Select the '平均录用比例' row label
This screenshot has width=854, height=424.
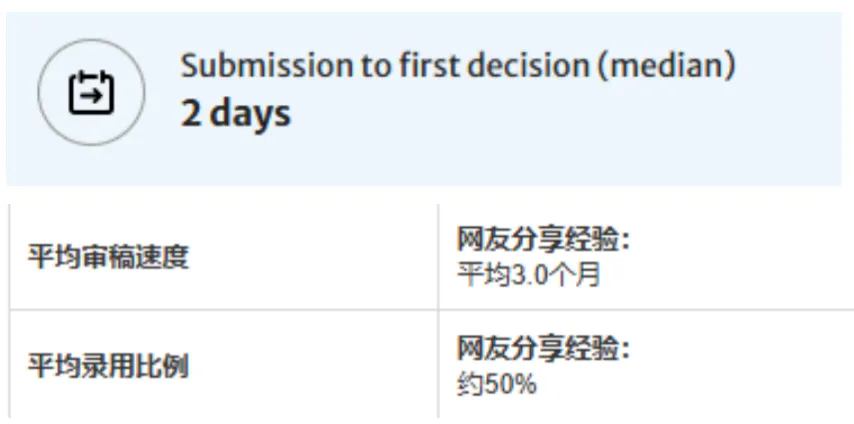(108, 366)
